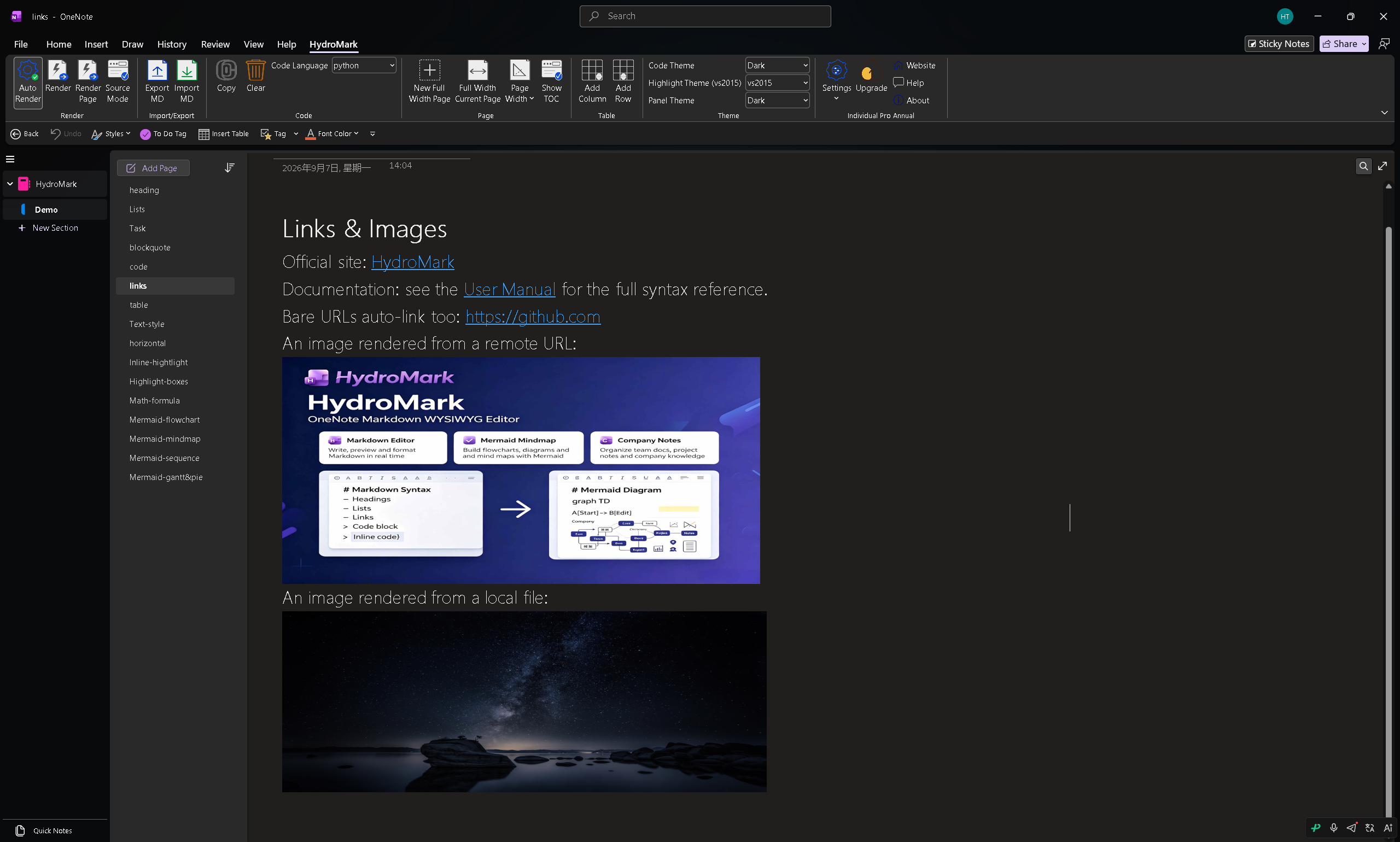The width and height of the screenshot is (1400, 842).
Task: Switch to the View tab
Action: point(254,44)
